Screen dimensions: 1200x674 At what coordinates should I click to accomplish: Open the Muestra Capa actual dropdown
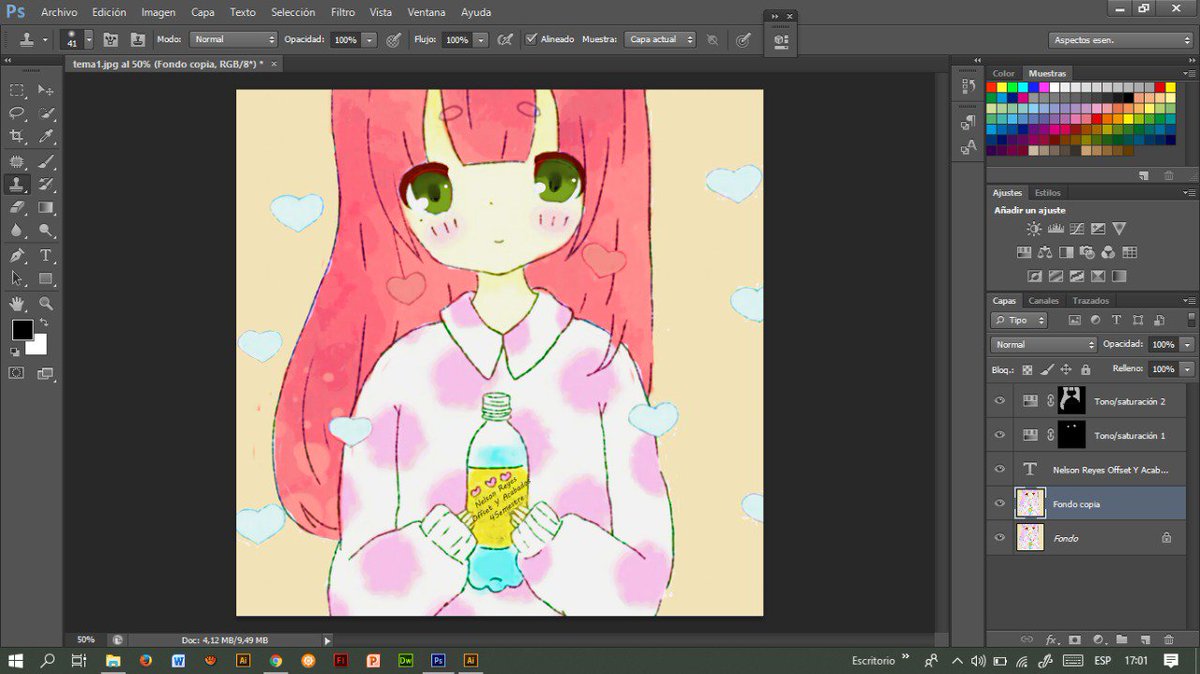[x=661, y=40]
